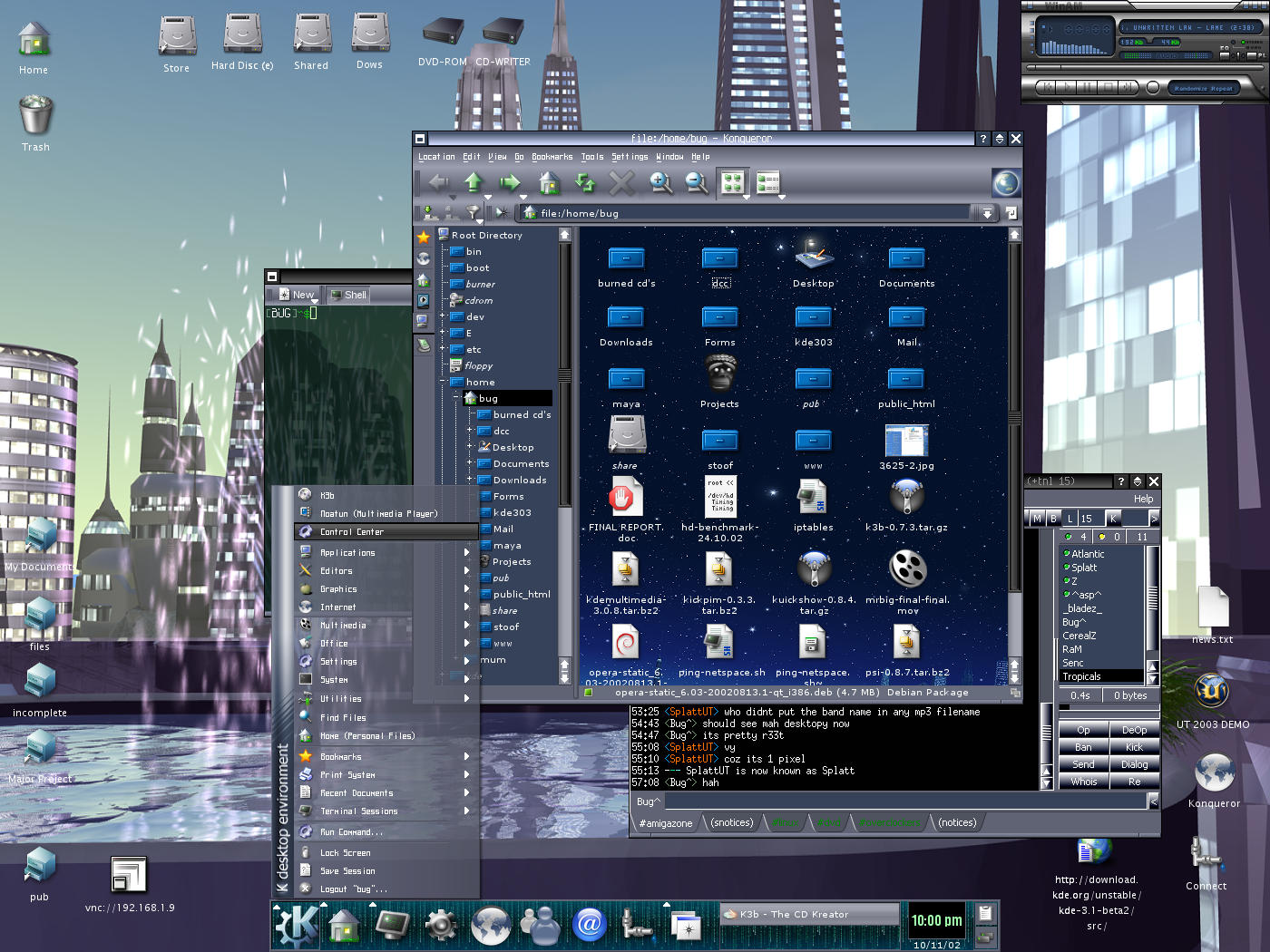Switch to the Shell tab in terminal
This screenshot has height=952, width=1270.
click(349, 295)
